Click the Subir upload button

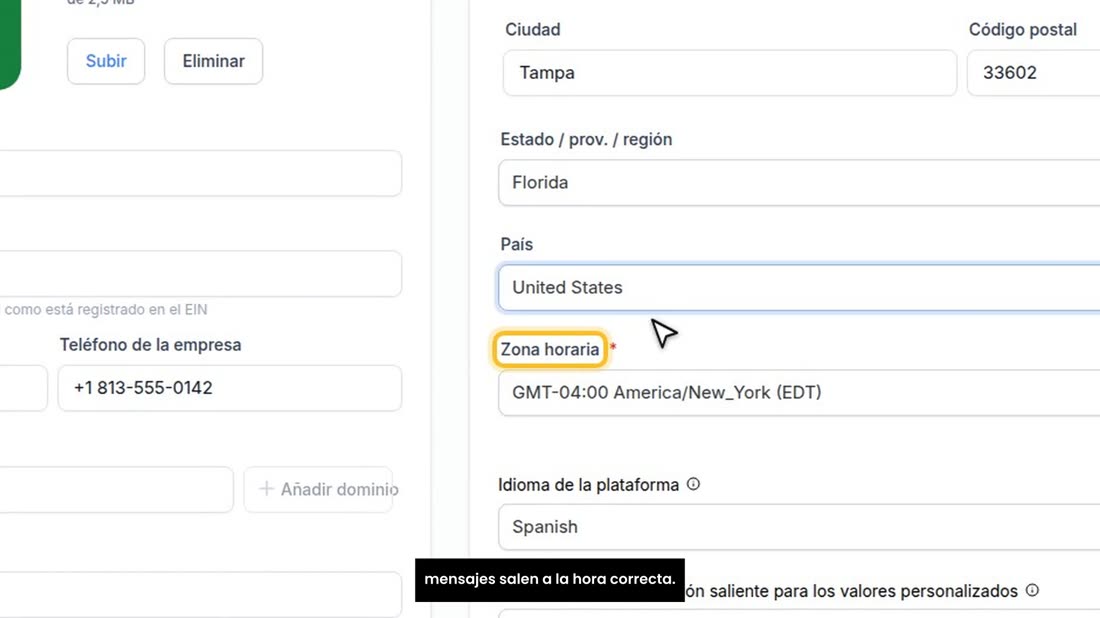(x=106, y=61)
